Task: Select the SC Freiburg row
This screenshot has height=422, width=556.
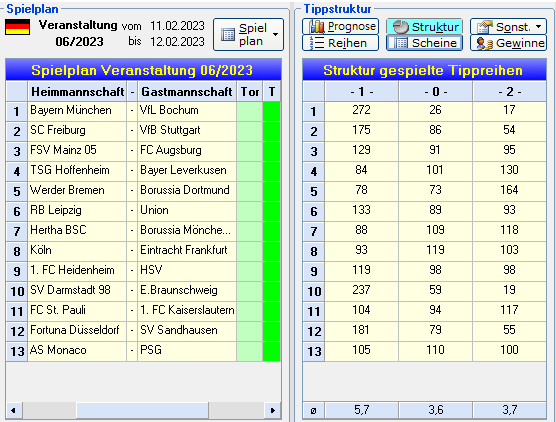Action: pos(143,131)
